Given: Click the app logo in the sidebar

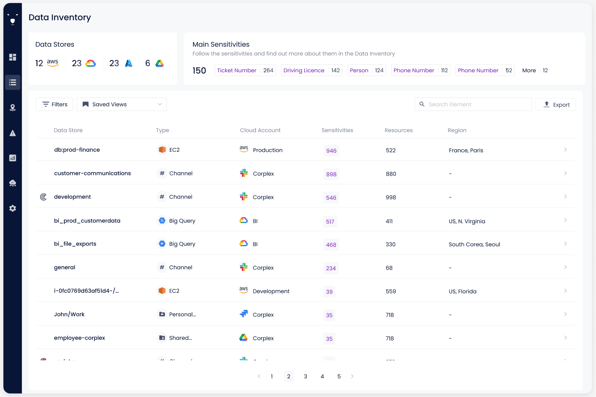Looking at the screenshot, I should (13, 19).
